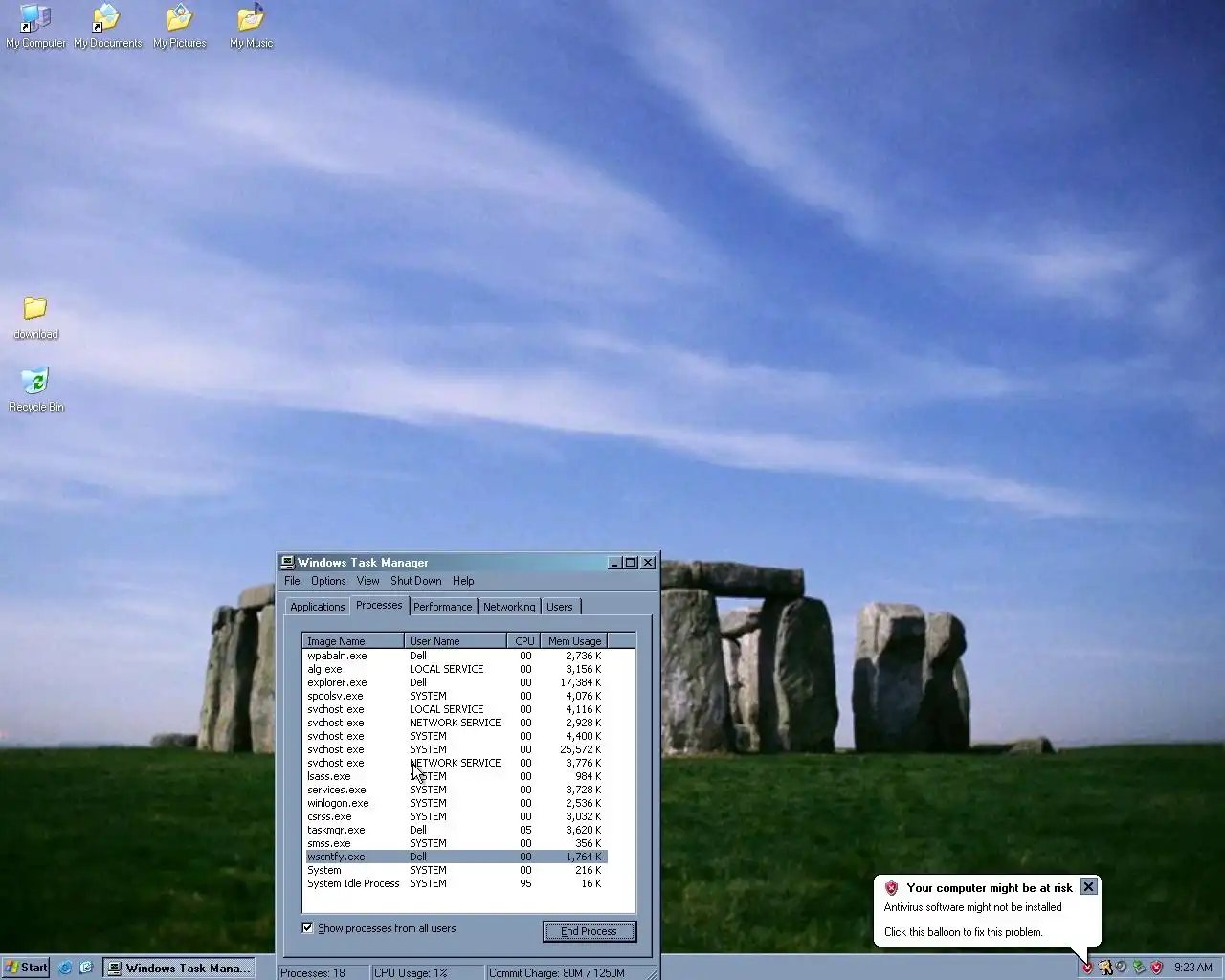The height and width of the screenshot is (980, 1225).
Task: Select the csrss.exe process row
Action: coord(457,816)
